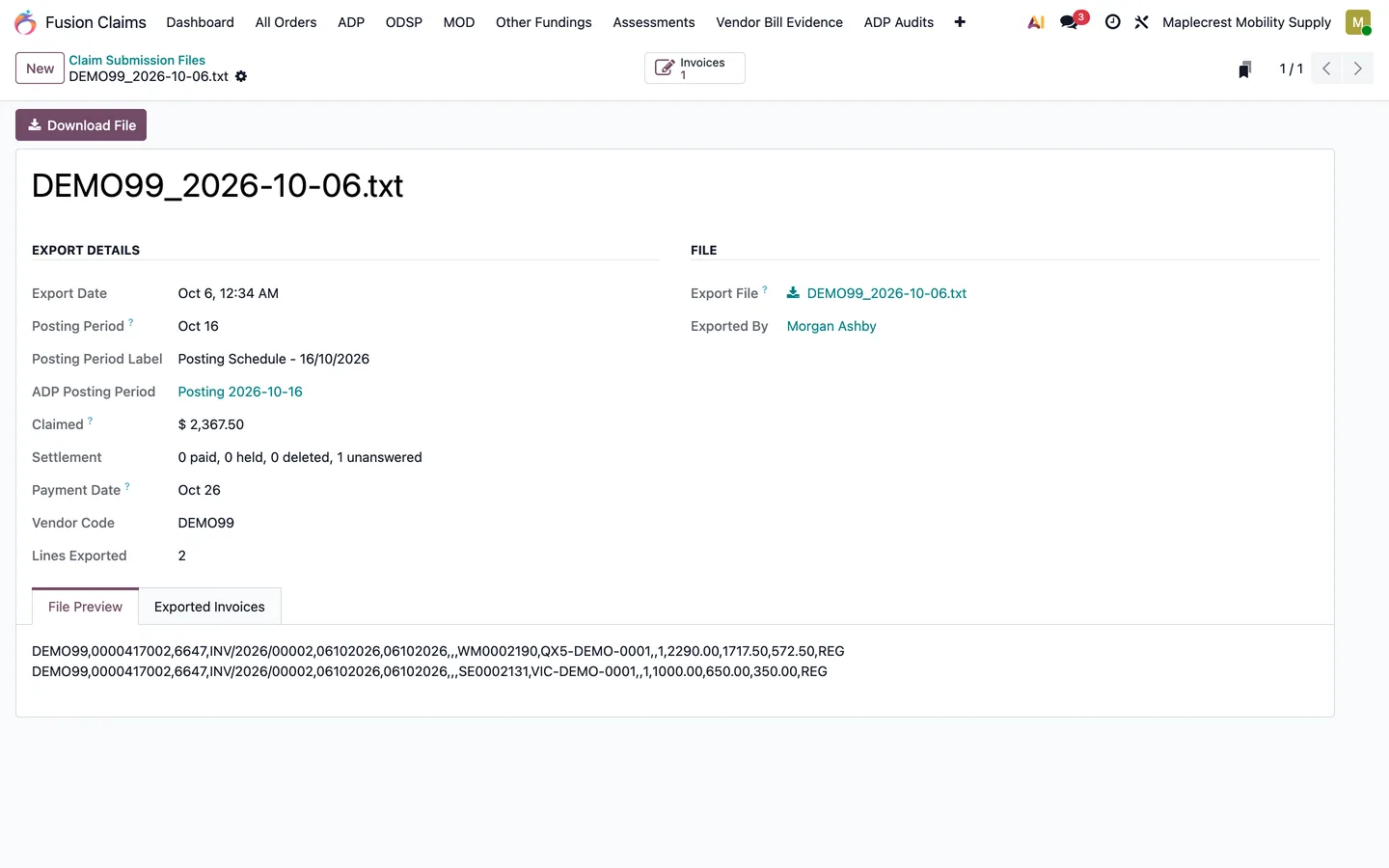This screenshot has height=868, width=1389.
Task: Open the activities clock icon
Action: pos(1112,22)
